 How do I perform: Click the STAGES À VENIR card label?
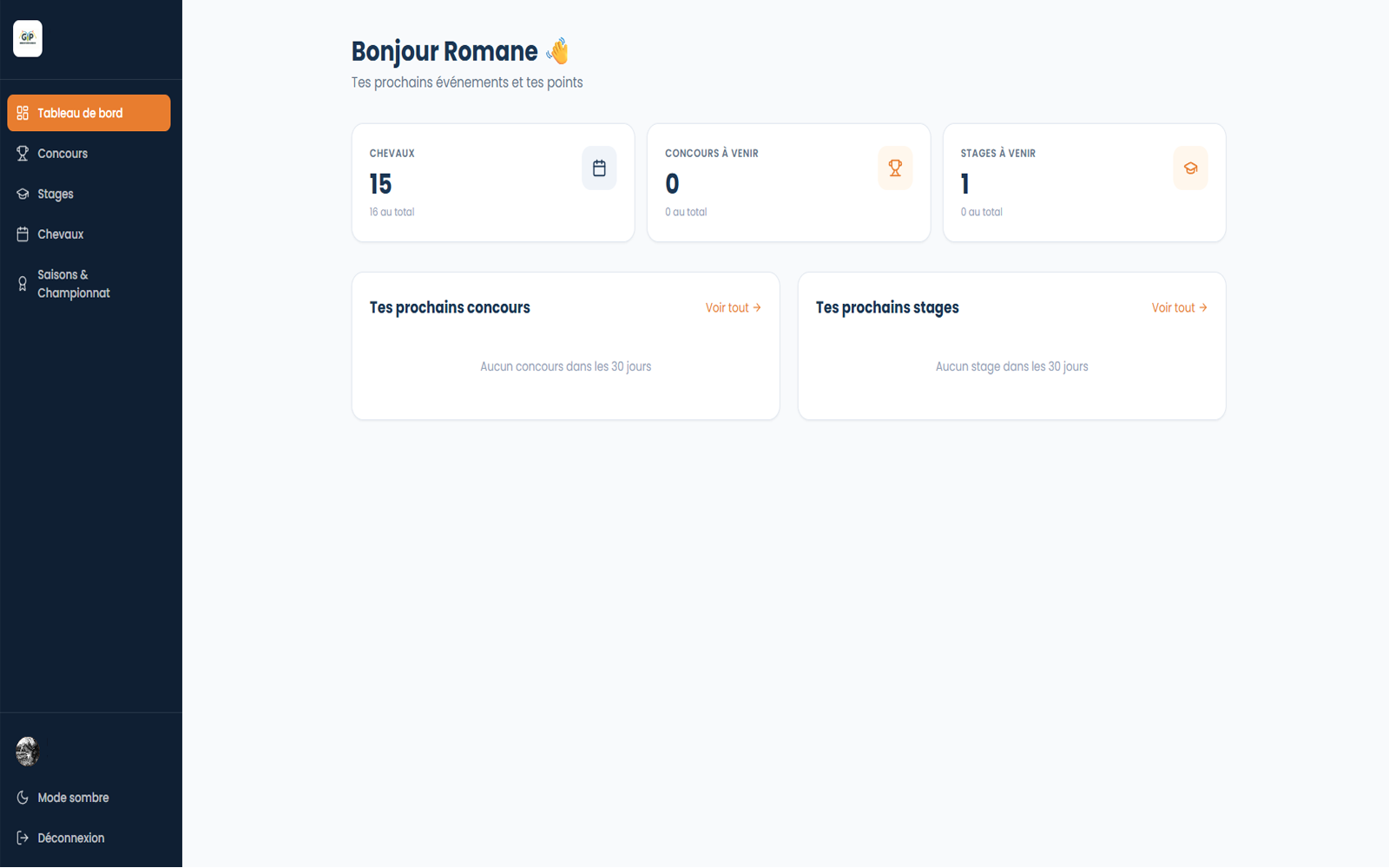[x=997, y=154]
